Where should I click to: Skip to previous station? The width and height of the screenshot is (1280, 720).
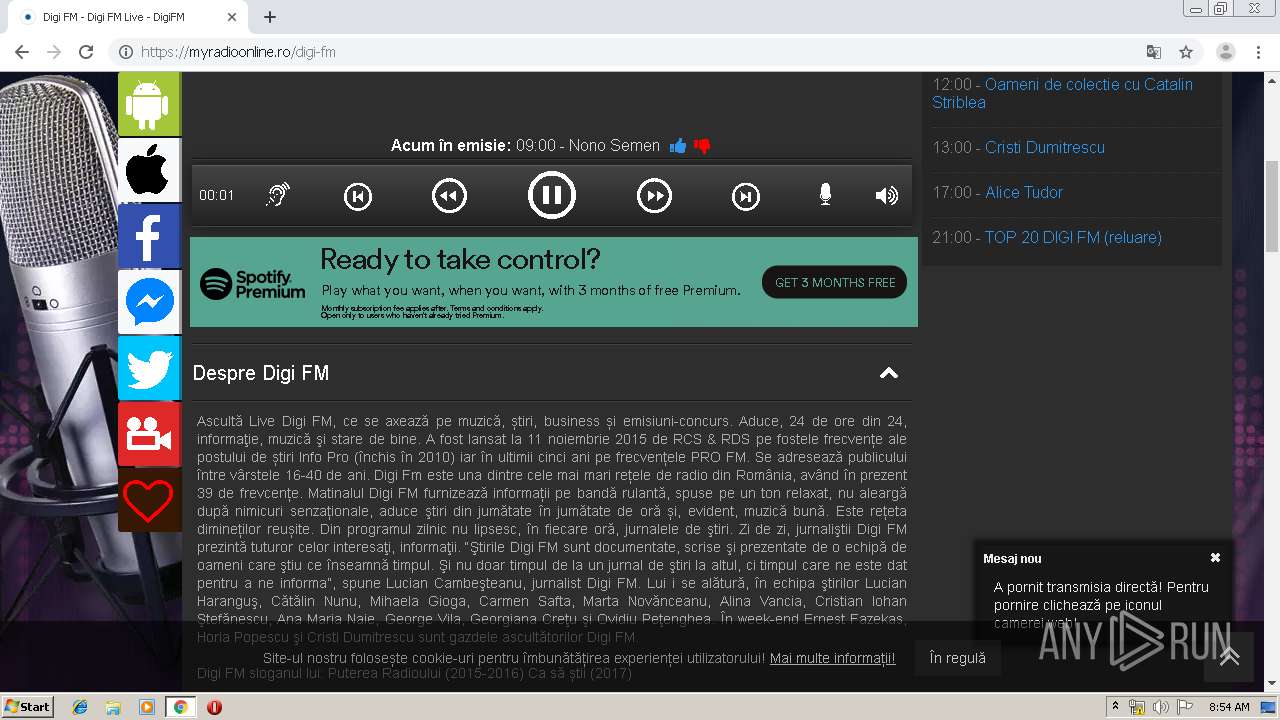358,196
